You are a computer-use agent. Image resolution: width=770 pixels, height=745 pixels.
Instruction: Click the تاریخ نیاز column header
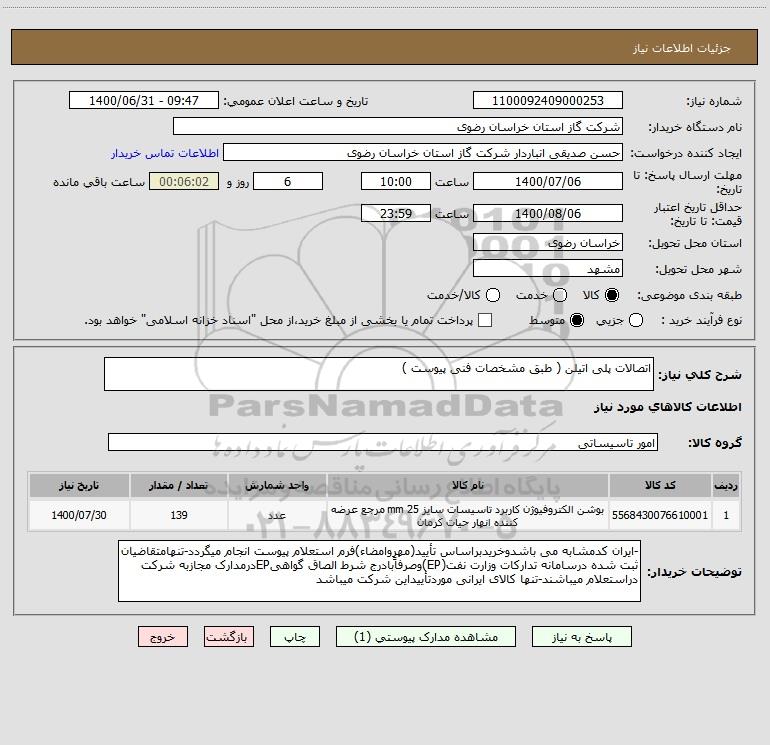tap(79, 485)
